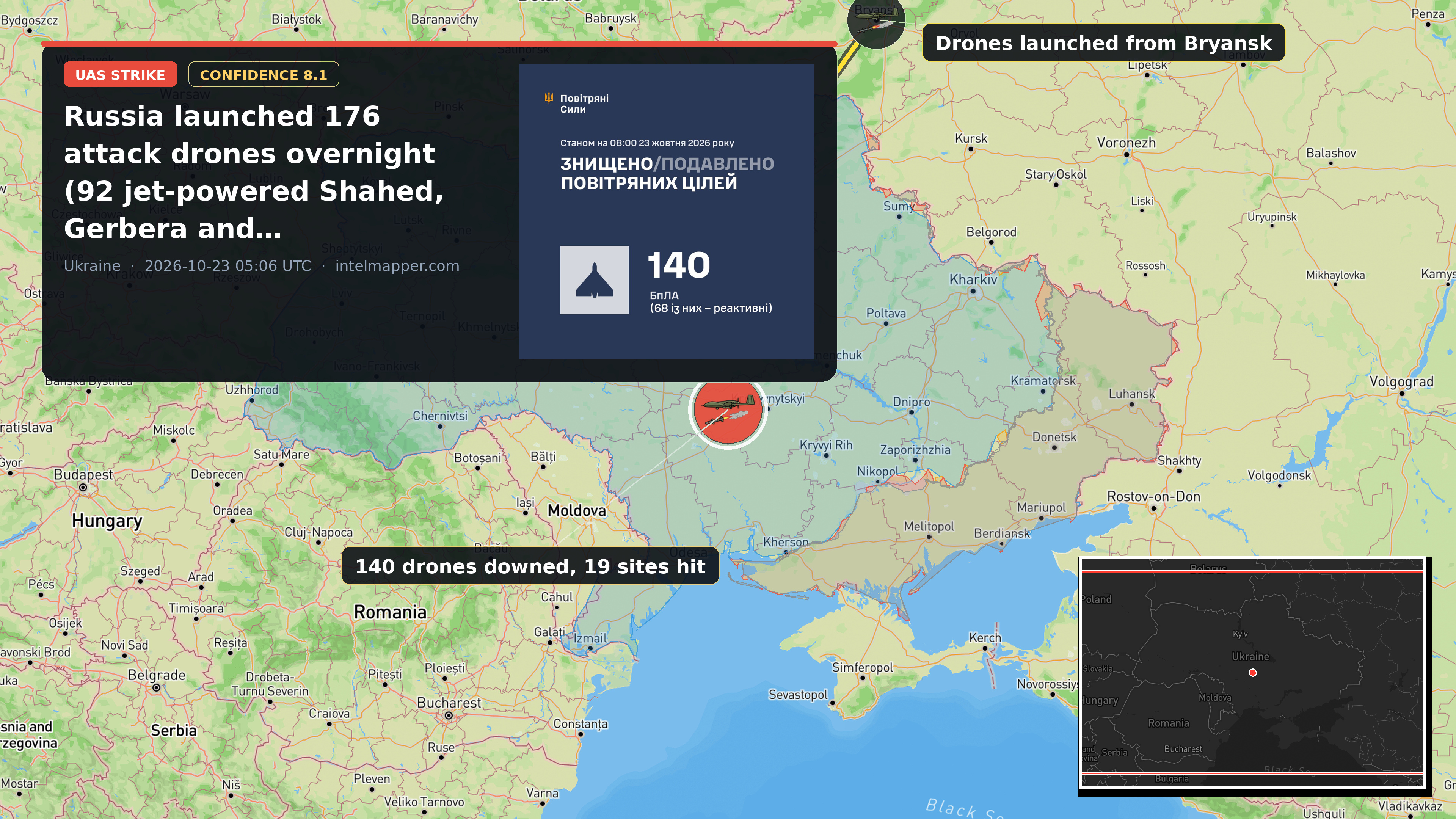The image size is (1456, 819).
Task: Click the timestamp '2026-10-23 05:06 UTC'
Action: coord(228,266)
